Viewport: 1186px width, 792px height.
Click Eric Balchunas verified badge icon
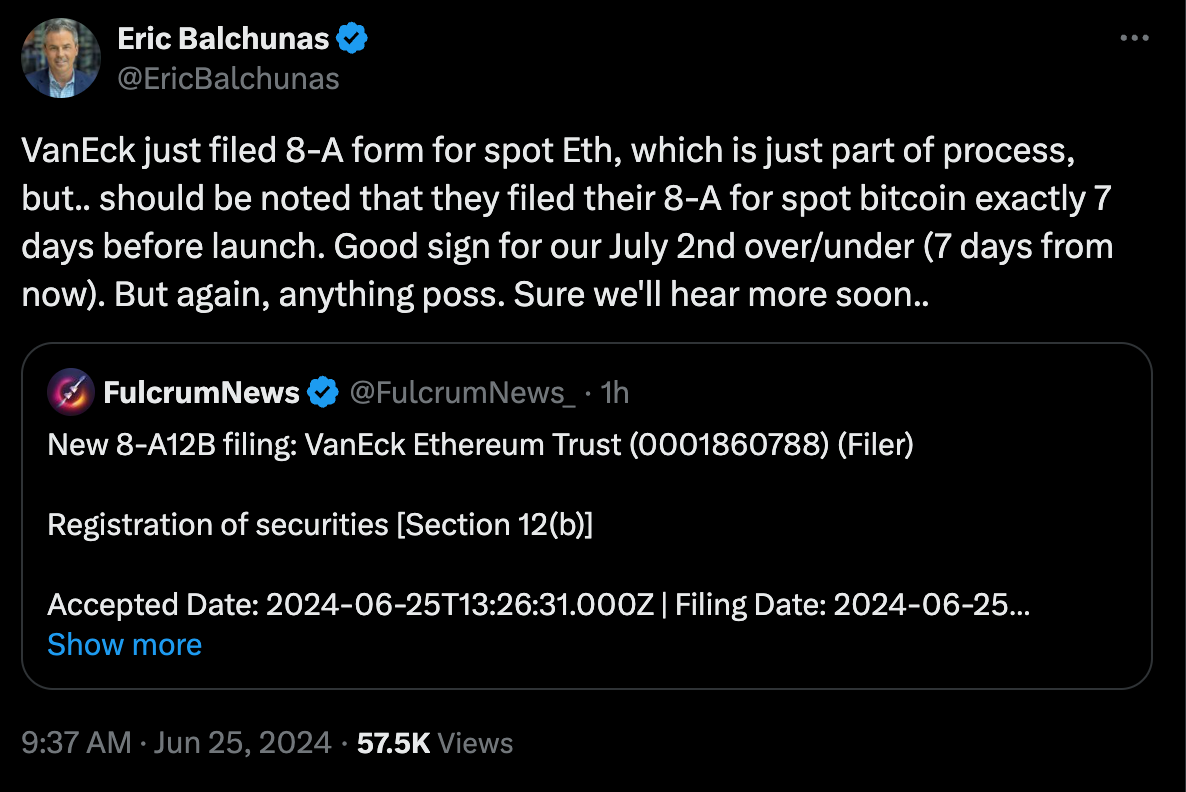[x=352, y=37]
